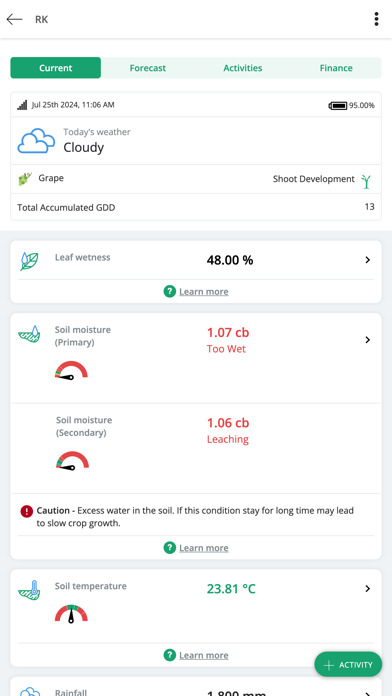Tap the 95.00% battery text
The height and width of the screenshot is (696, 392).
(x=361, y=106)
